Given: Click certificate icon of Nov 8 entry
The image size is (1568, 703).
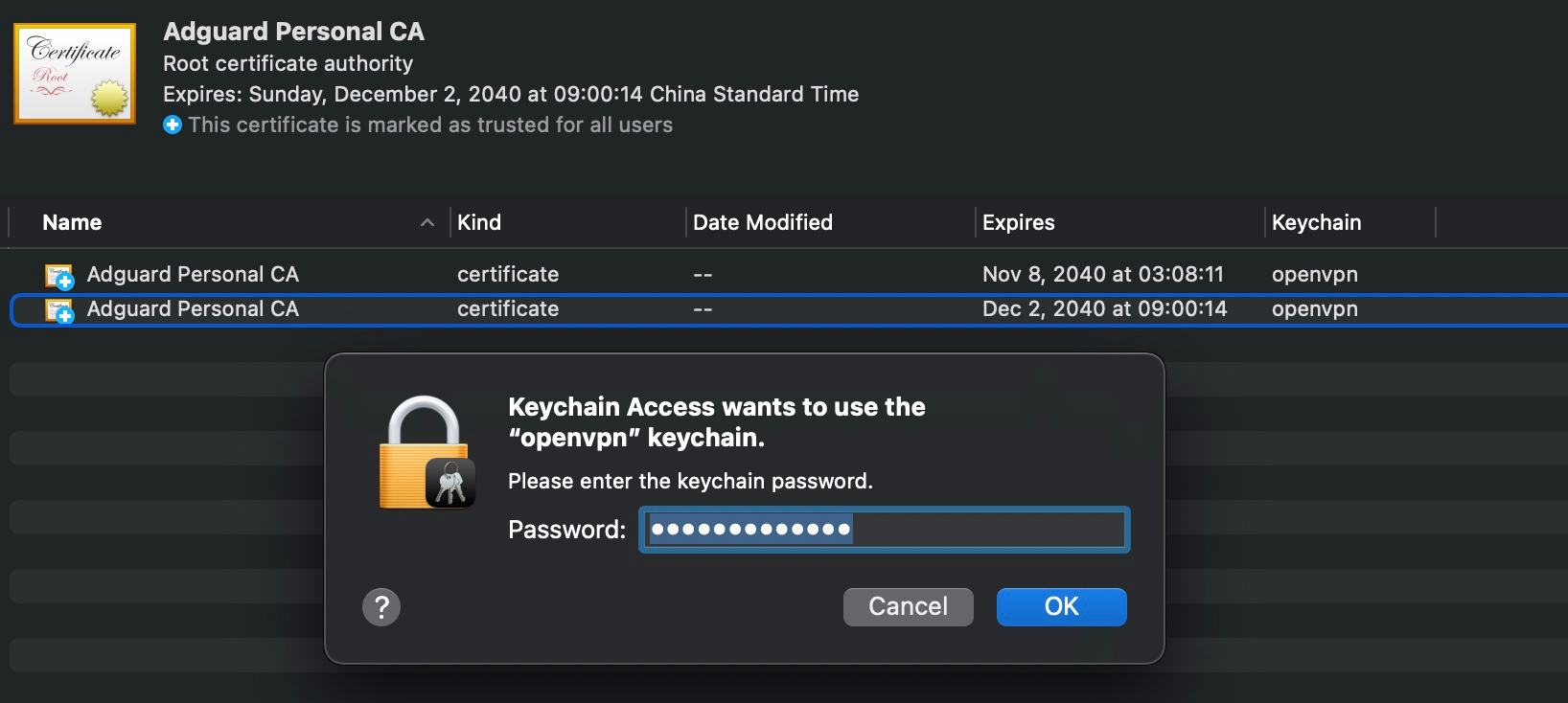Looking at the screenshot, I should pos(59,276).
